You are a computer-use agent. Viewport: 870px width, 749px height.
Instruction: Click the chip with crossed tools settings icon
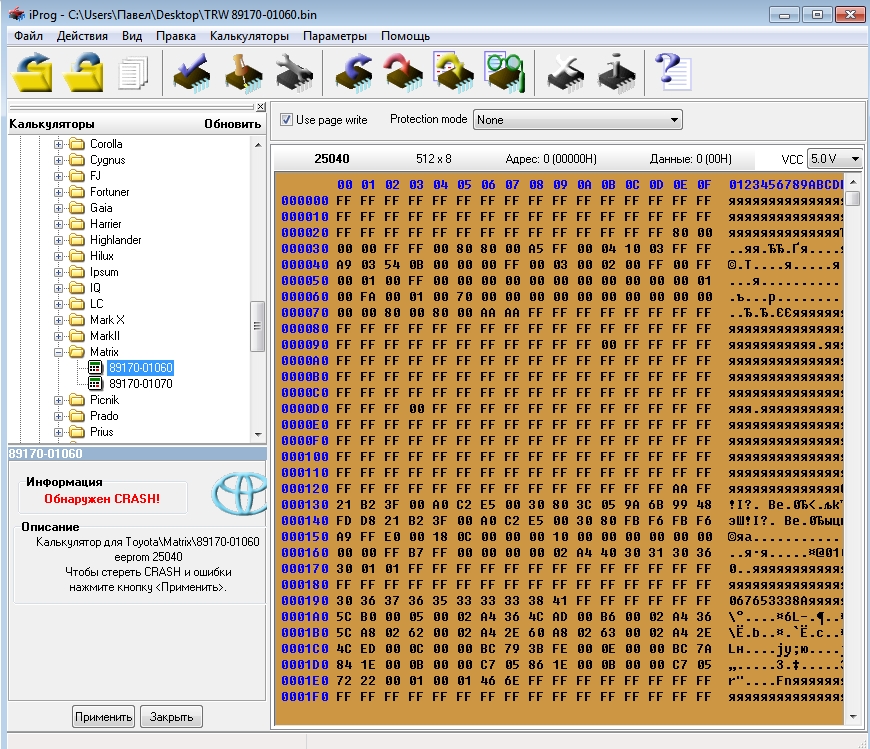point(565,73)
